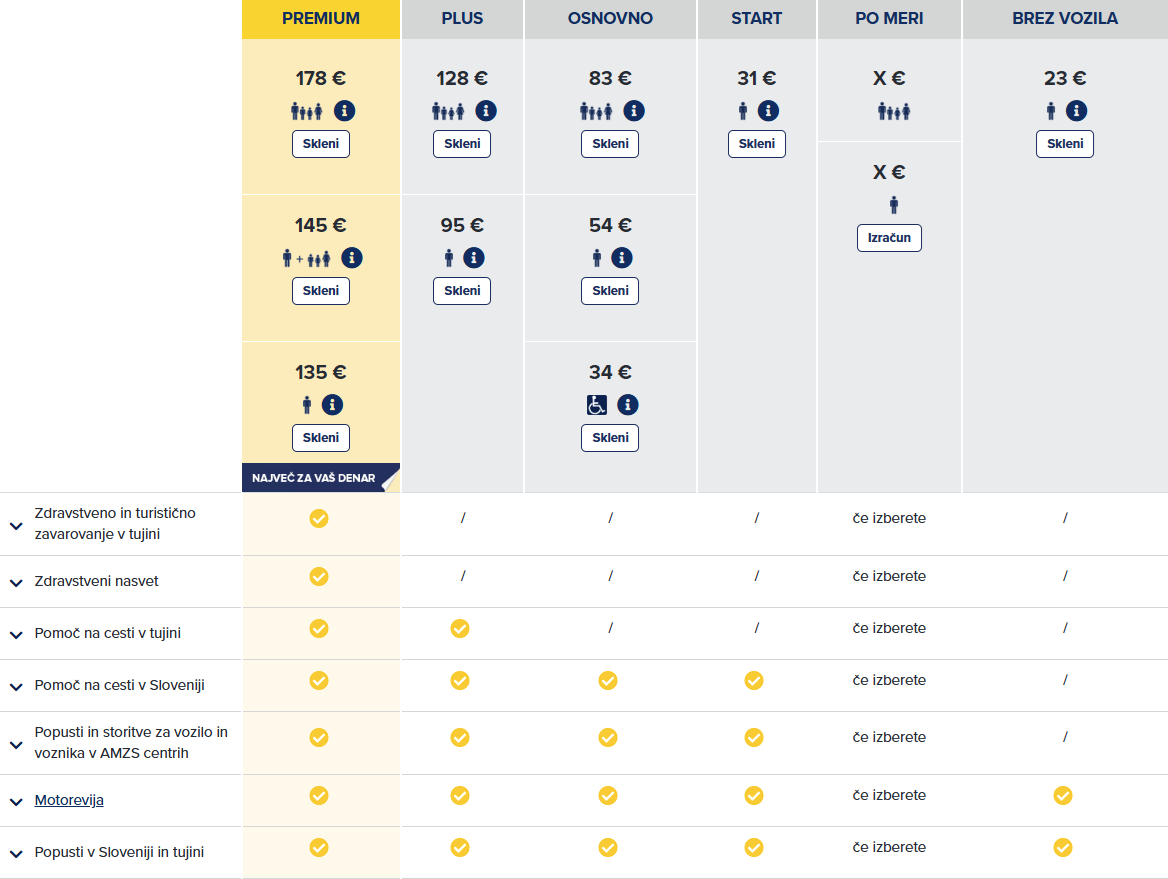1168x879 pixels.
Task: Click info icon for Brez vozila 23 €
Action: point(1076,111)
